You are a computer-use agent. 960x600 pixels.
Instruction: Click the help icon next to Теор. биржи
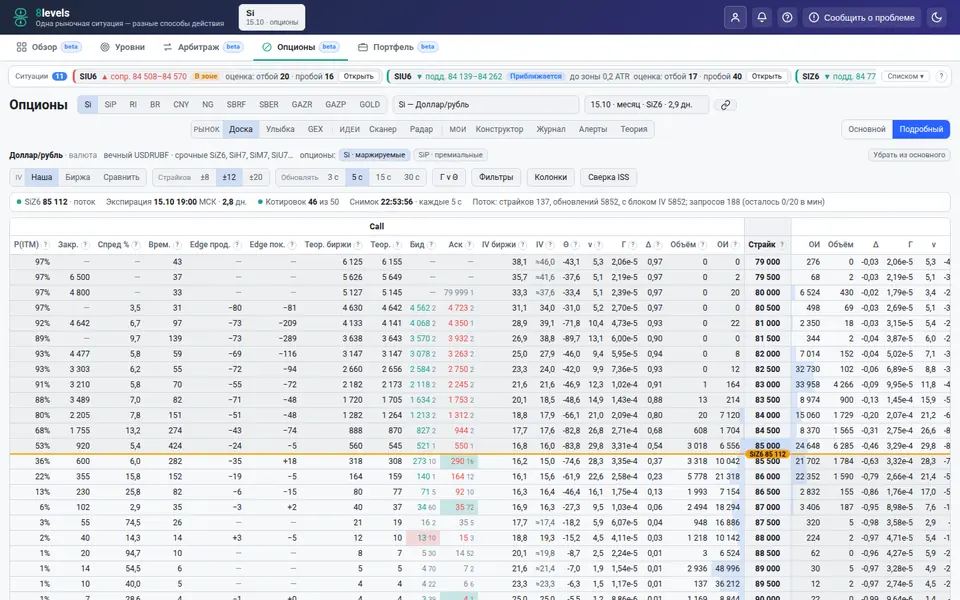358,245
